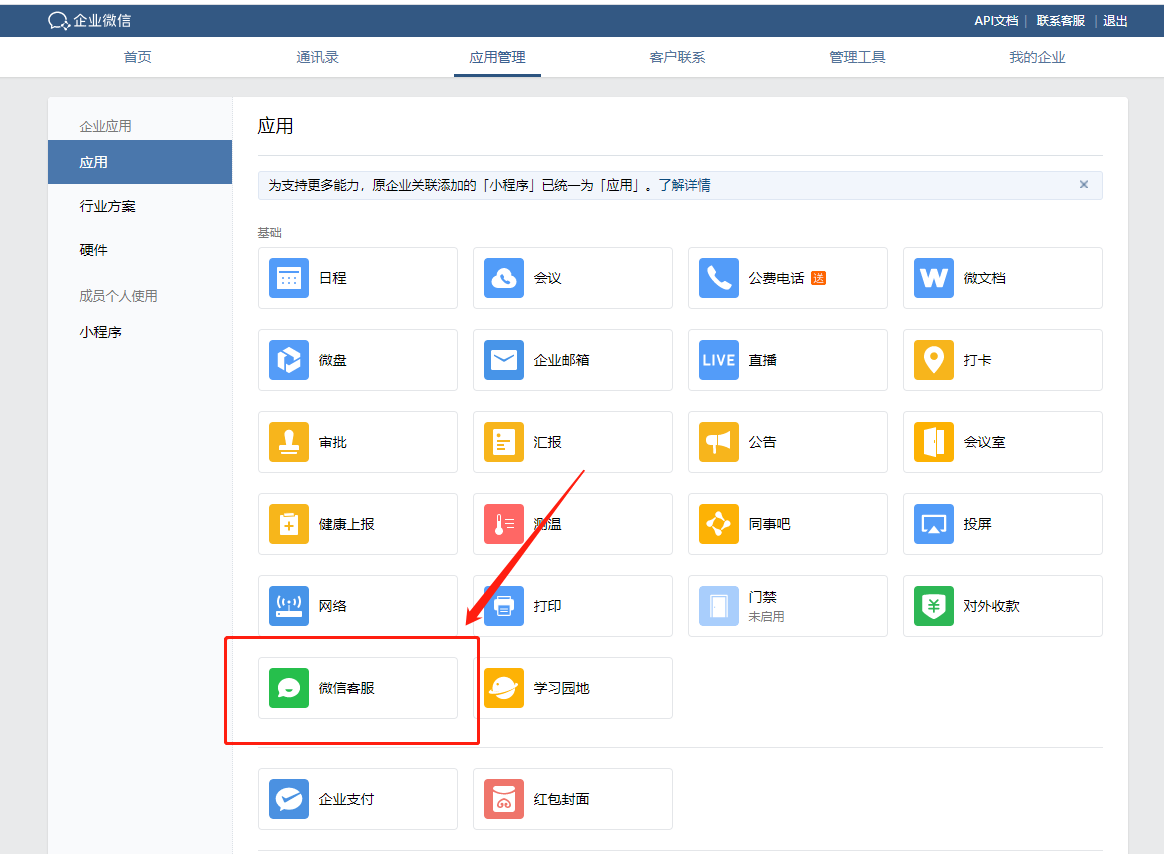Click the 企业微信 logo

(x=89, y=21)
